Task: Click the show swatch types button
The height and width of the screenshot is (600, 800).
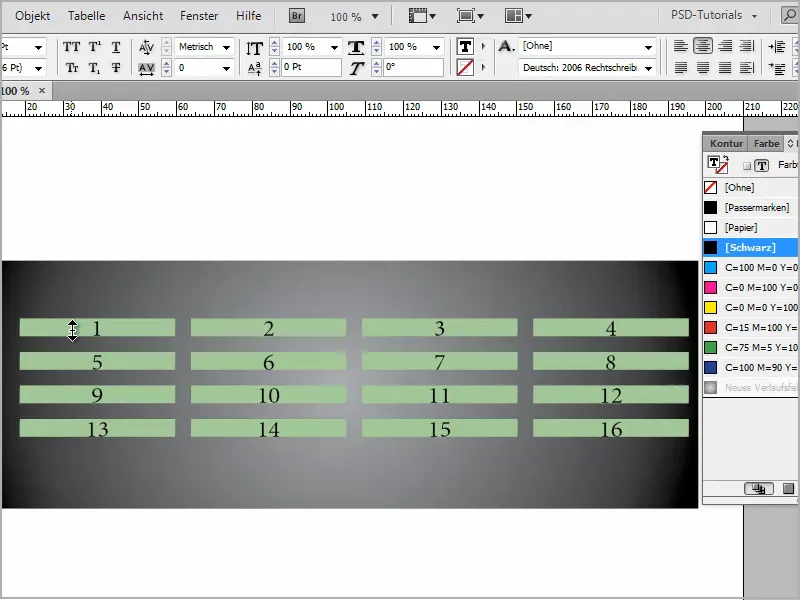Action: (759, 489)
